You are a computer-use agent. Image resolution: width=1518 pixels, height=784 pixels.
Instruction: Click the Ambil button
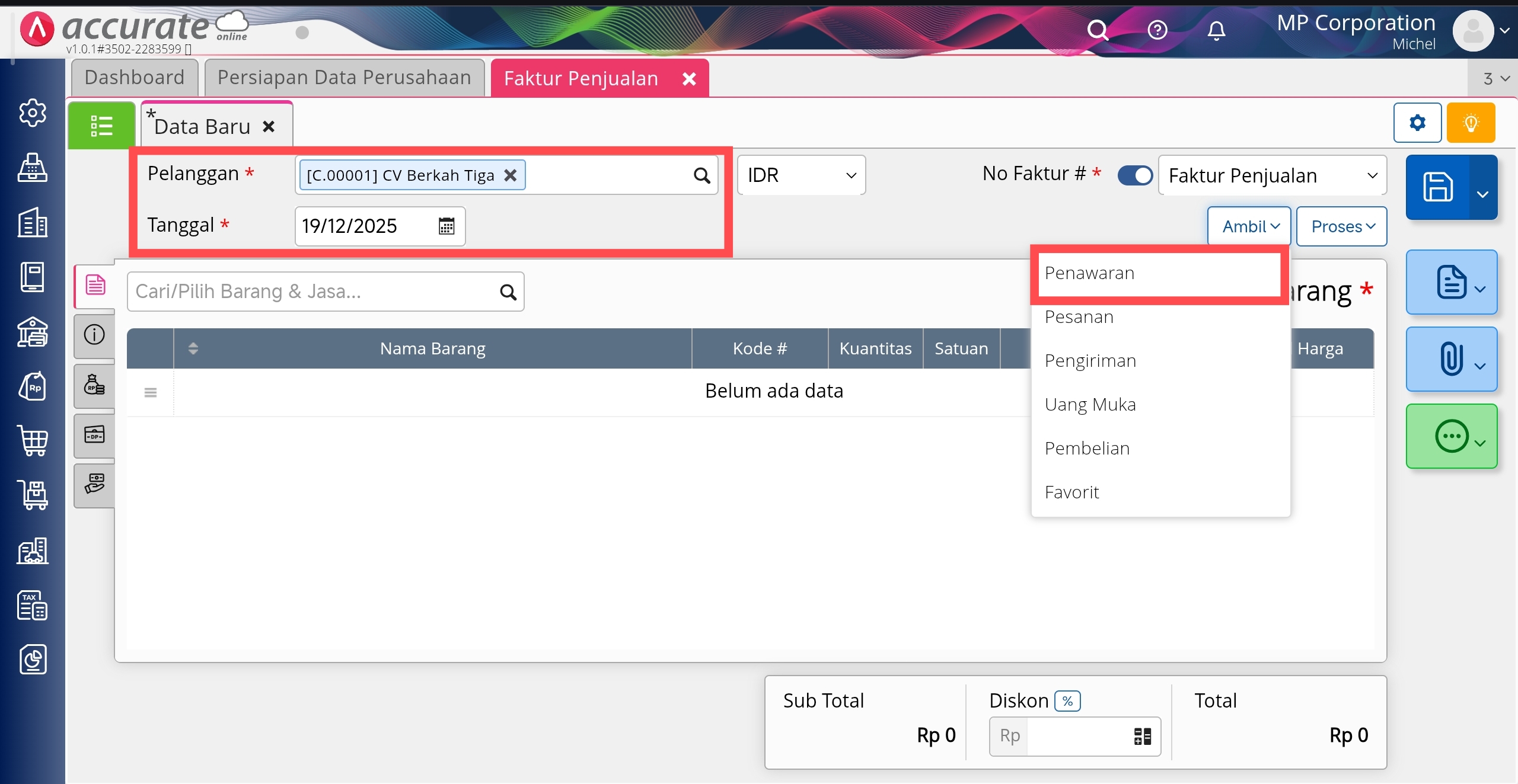[x=1249, y=226]
